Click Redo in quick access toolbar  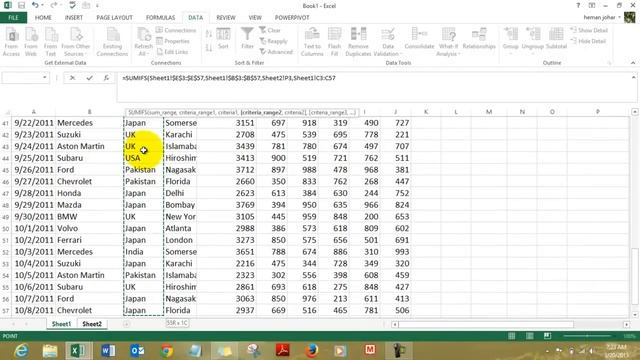pos(54,5)
